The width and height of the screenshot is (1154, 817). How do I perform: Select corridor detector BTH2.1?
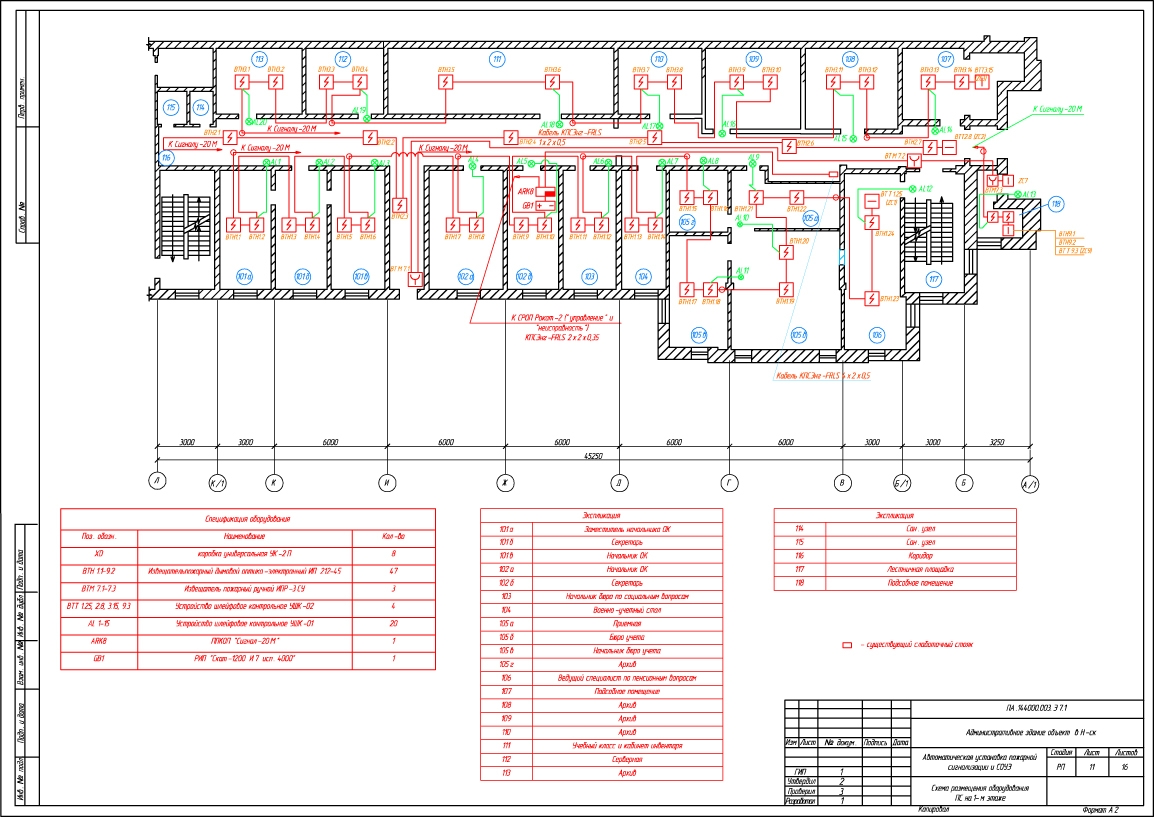tap(230, 138)
